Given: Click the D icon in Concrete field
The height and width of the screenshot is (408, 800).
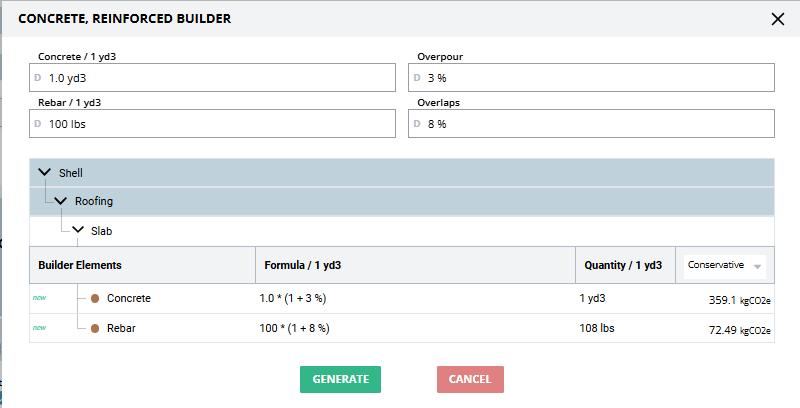Looking at the screenshot, I should (x=38, y=77).
